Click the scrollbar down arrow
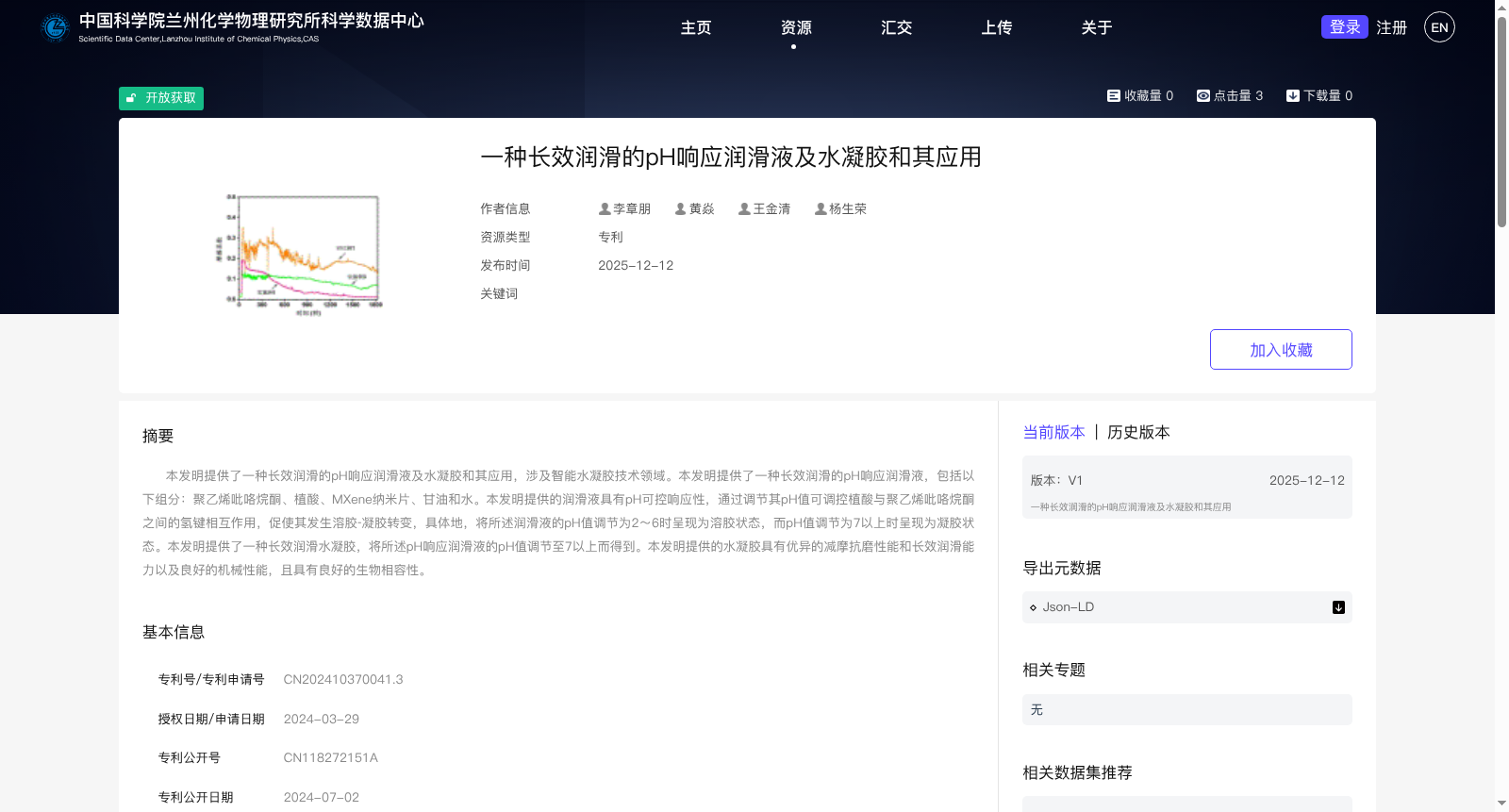Screen dimensions: 1509x812 tap(1501, 804)
